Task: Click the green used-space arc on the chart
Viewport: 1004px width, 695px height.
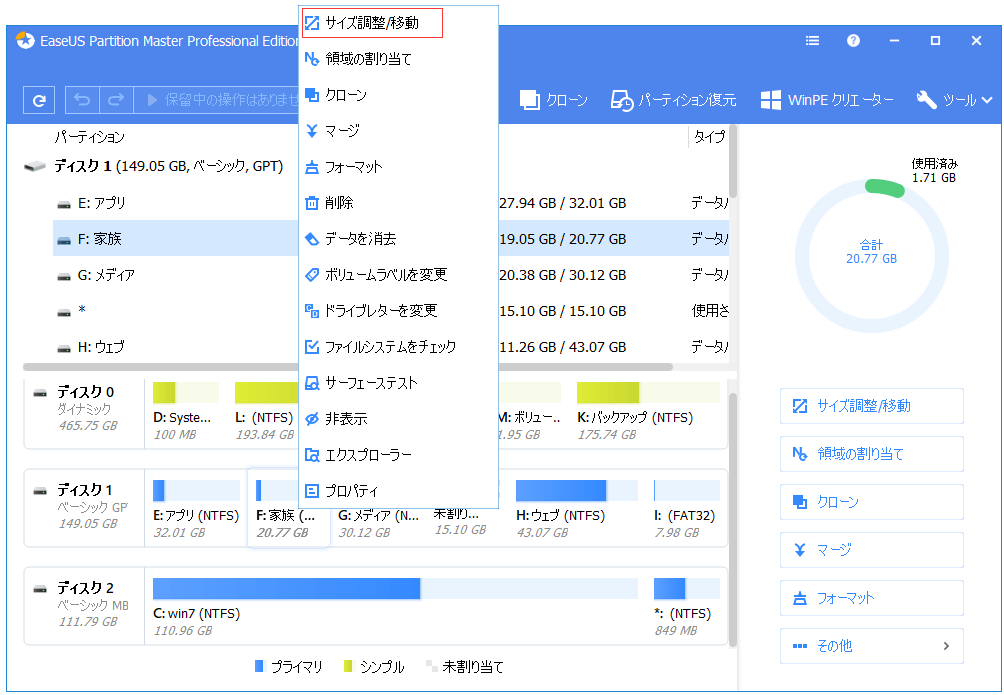Action: (x=884, y=186)
